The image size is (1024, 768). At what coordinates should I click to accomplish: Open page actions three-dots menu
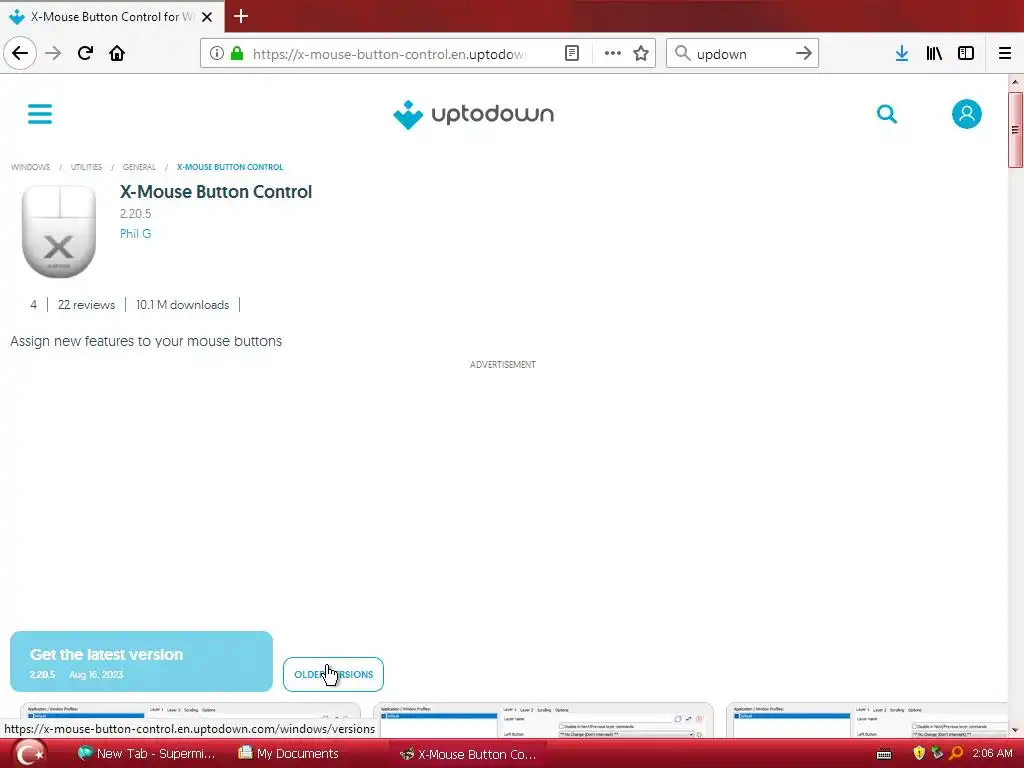point(612,54)
